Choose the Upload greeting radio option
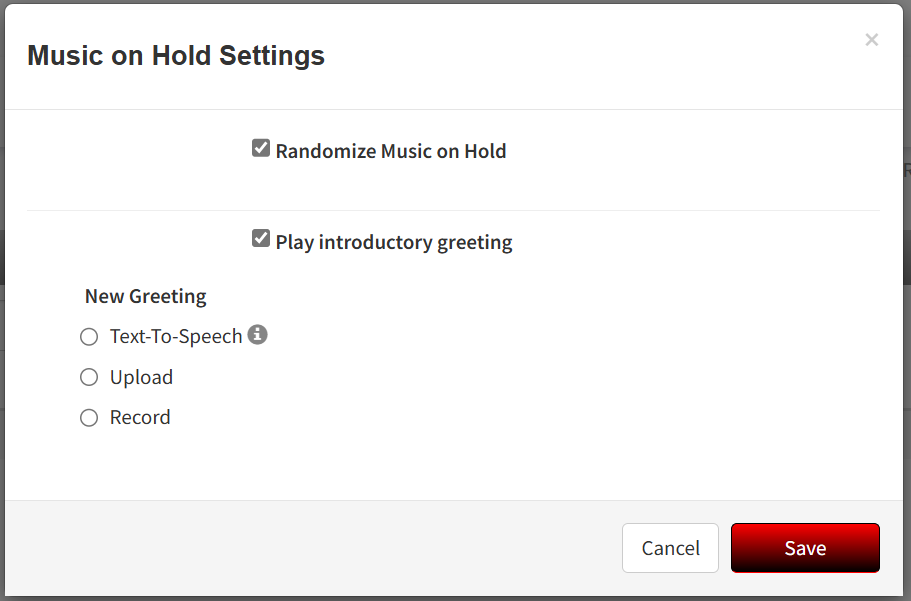The image size is (911, 601). pyautogui.click(x=89, y=377)
